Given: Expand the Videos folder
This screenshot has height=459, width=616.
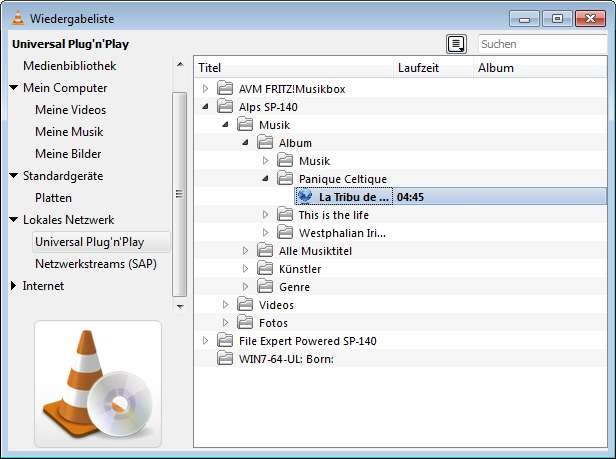Looking at the screenshot, I should click(226, 305).
